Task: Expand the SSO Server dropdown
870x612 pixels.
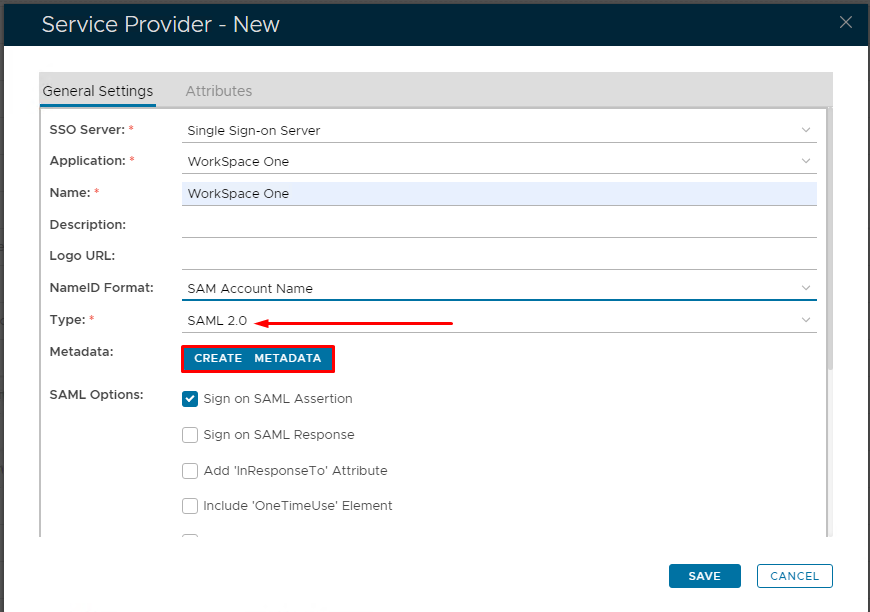Action: [x=498, y=130]
